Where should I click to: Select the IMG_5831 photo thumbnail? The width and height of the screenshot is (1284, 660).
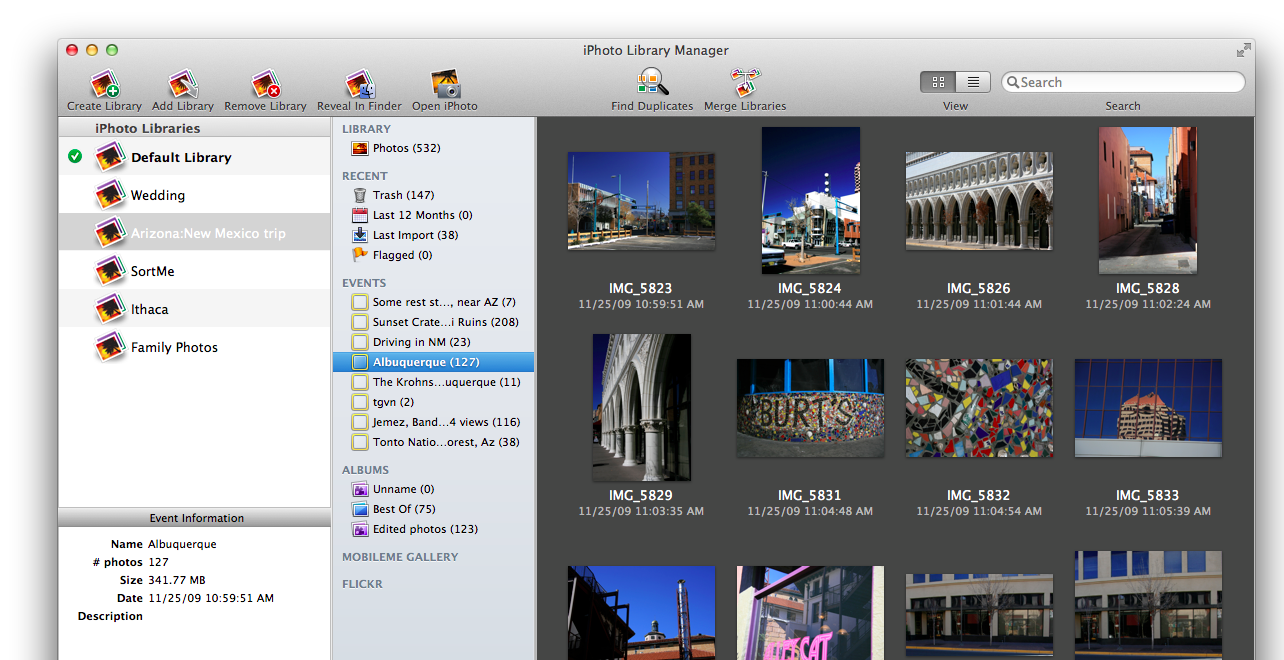tap(810, 408)
